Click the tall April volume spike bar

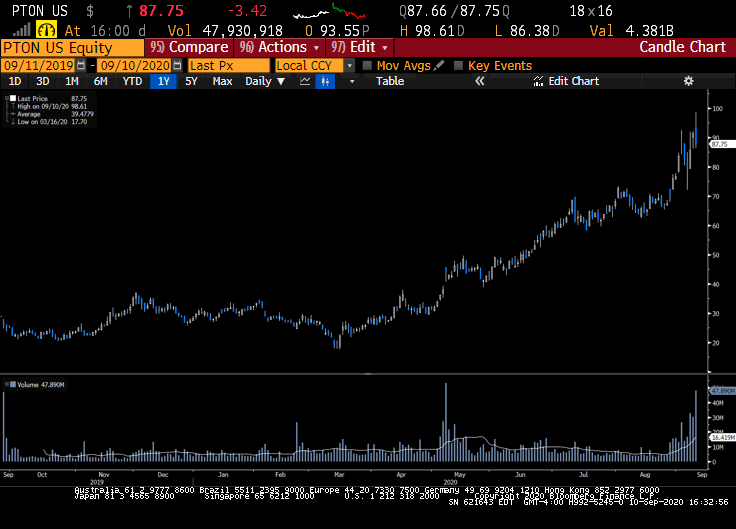[x=446, y=422]
